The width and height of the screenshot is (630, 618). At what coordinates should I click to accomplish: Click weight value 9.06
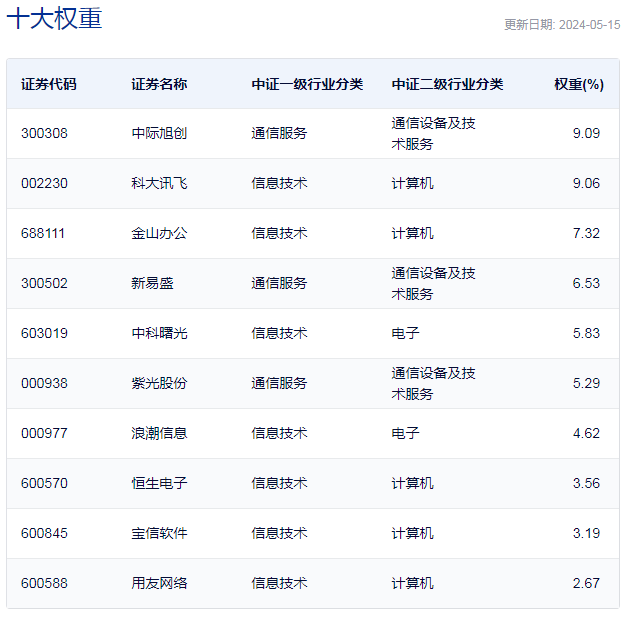click(586, 183)
